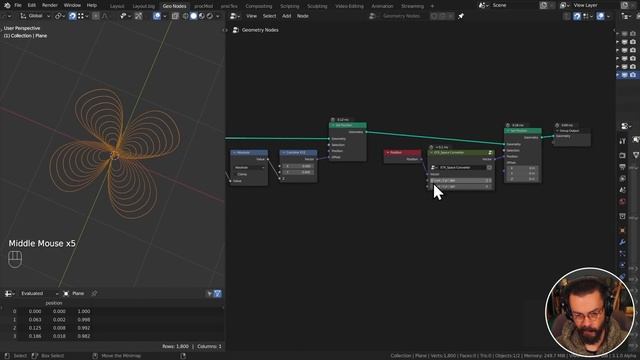The height and width of the screenshot is (360, 640).
Task: Toggle X-ray mode in viewport
Action: pos(175,16)
